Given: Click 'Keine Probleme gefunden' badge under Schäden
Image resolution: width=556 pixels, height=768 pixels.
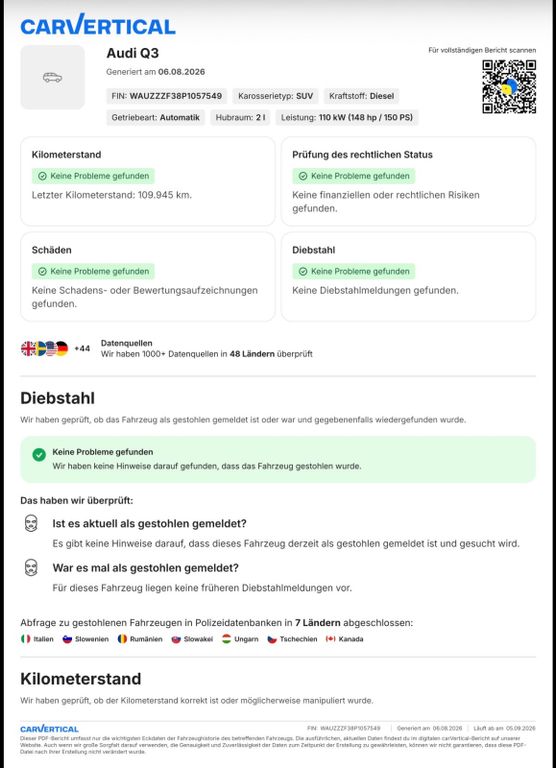Looking at the screenshot, I should pyautogui.click(x=93, y=271).
